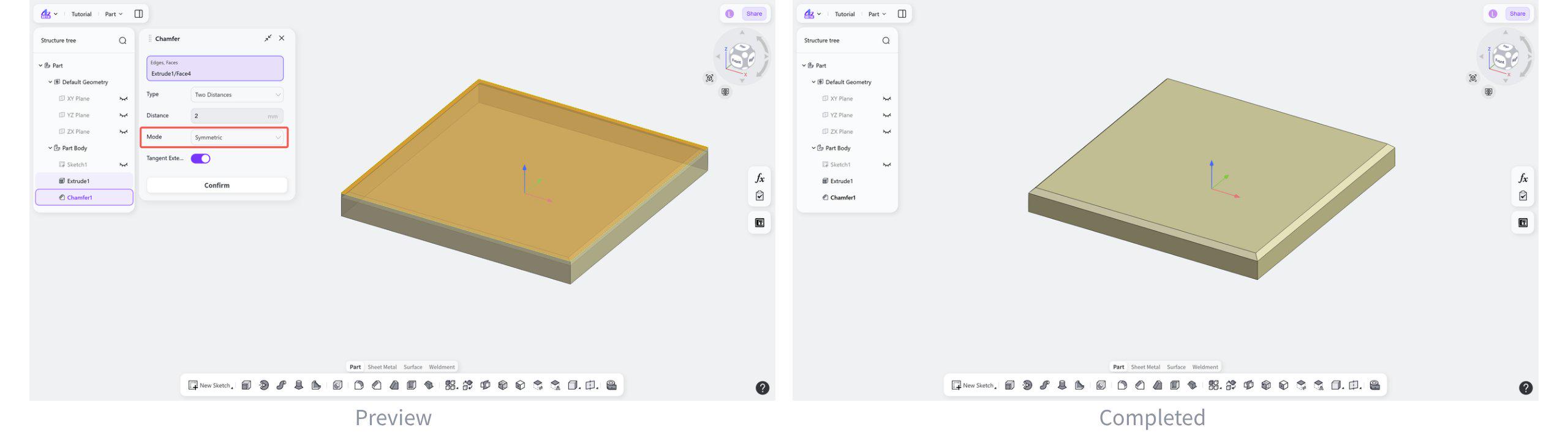Collapse Part Body in Preview tree
Image resolution: width=1568 pixels, height=446 pixels.
tap(50, 148)
